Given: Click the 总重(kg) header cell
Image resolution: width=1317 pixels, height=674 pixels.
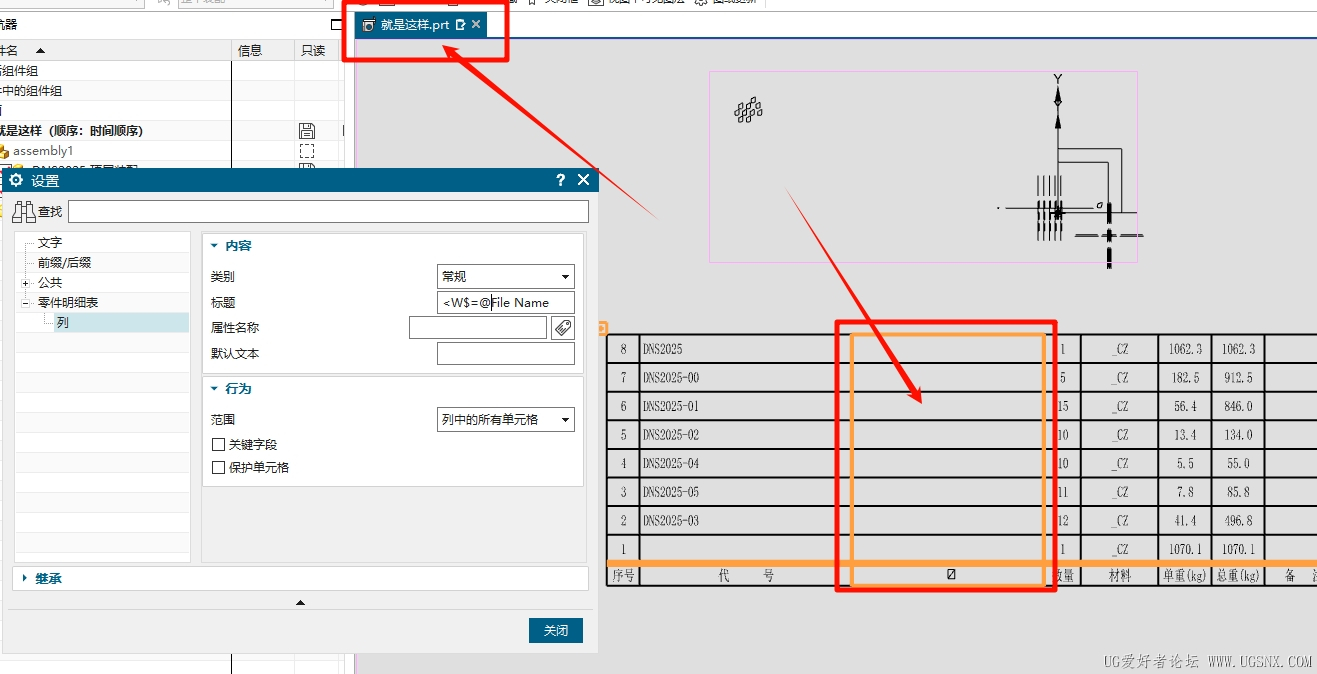Looking at the screenshot, I should (1238, 576).
